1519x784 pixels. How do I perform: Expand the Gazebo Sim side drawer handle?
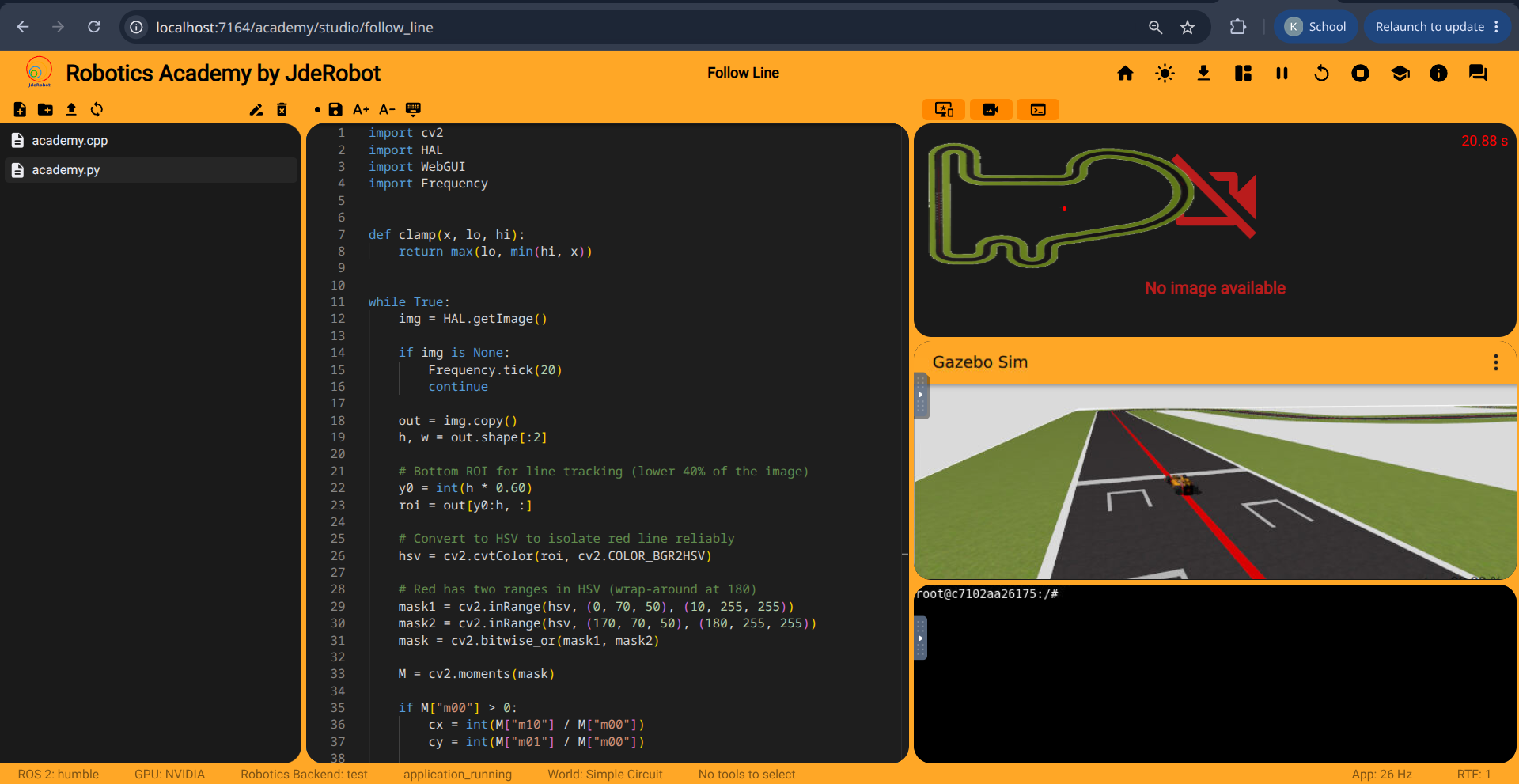[x=921, y=395]
